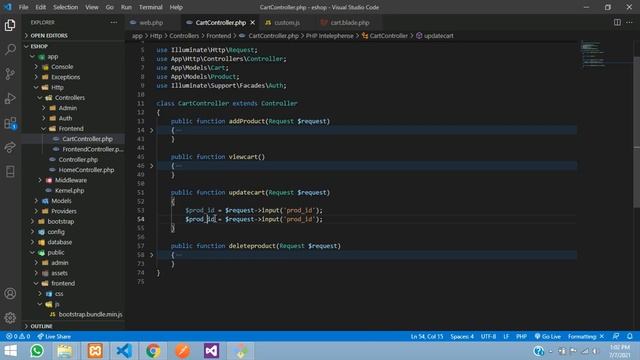The height and width of the screenshot is (360, 640).
Task: Change encoding via UTF-8 status item
Action: tap(488, 336)
